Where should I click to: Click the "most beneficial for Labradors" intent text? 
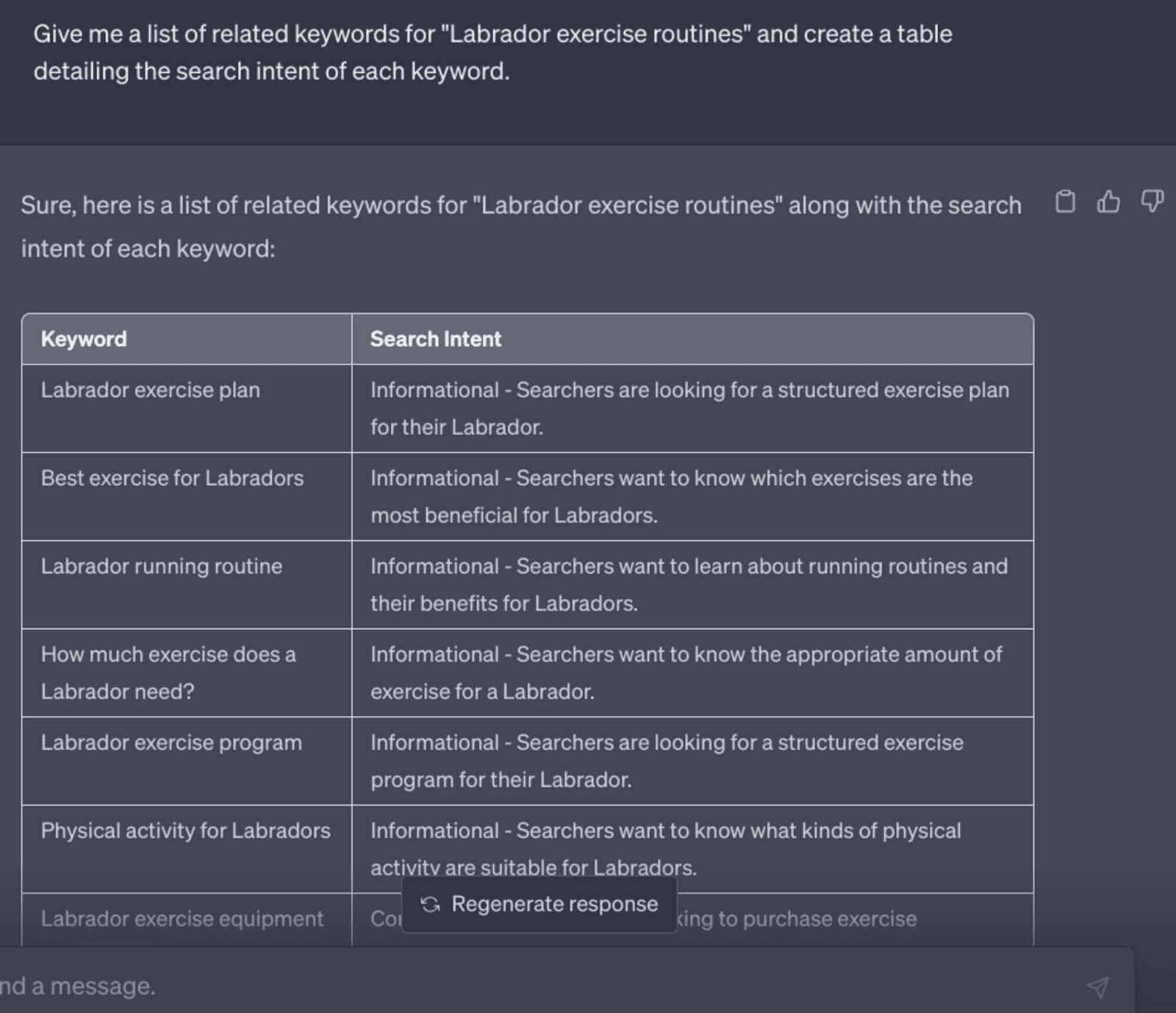tap(514, 515)
